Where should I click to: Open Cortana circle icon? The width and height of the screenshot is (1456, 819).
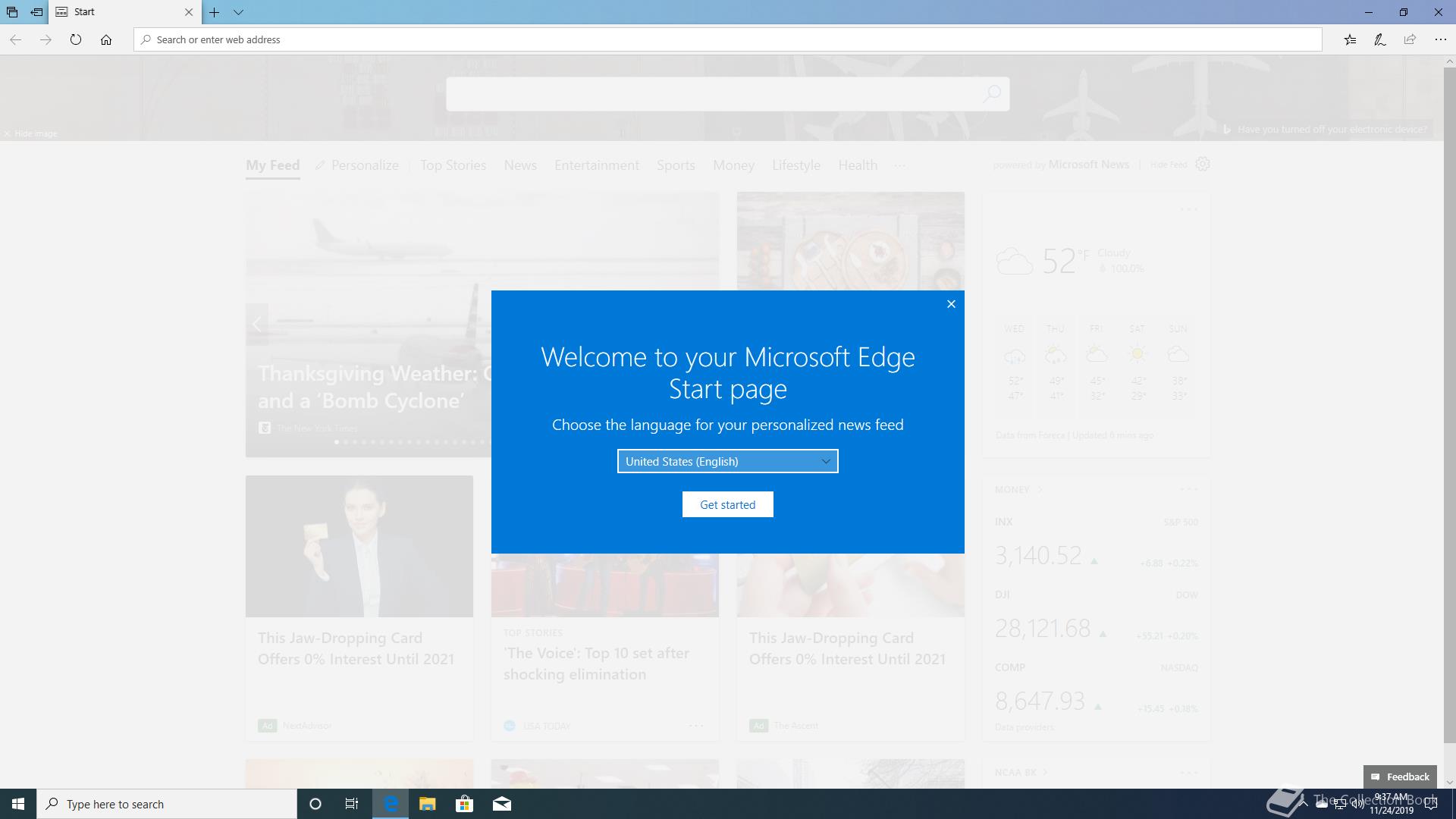pos(315,804)
